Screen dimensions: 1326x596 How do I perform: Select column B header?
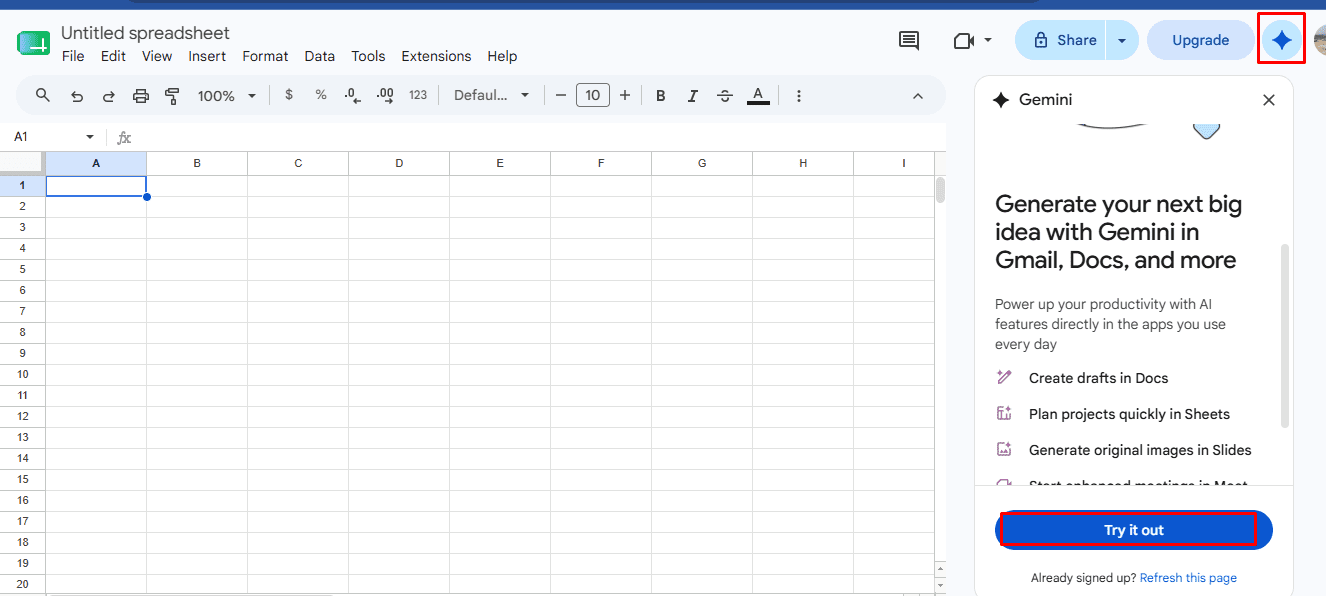(x=197, y=163)
